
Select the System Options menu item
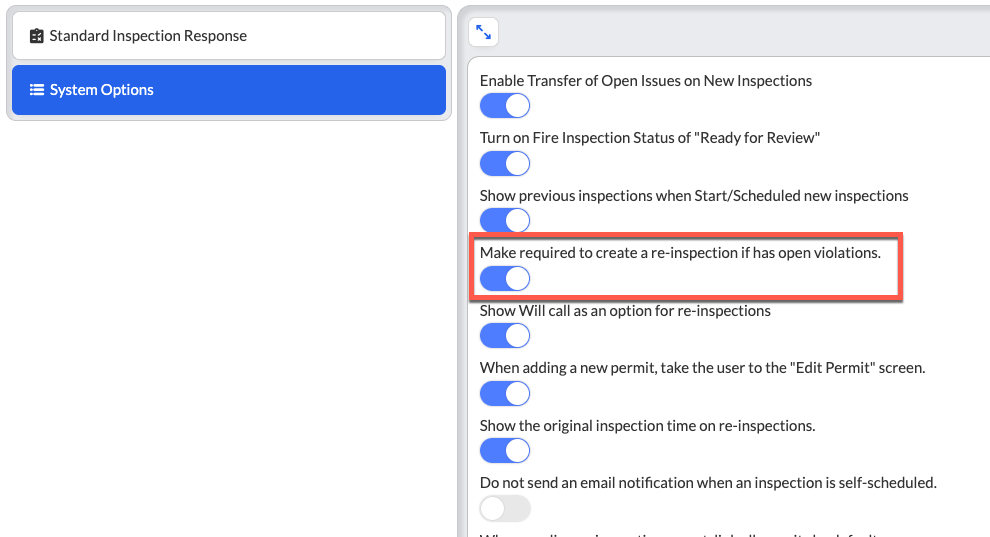tap(229, 90)
